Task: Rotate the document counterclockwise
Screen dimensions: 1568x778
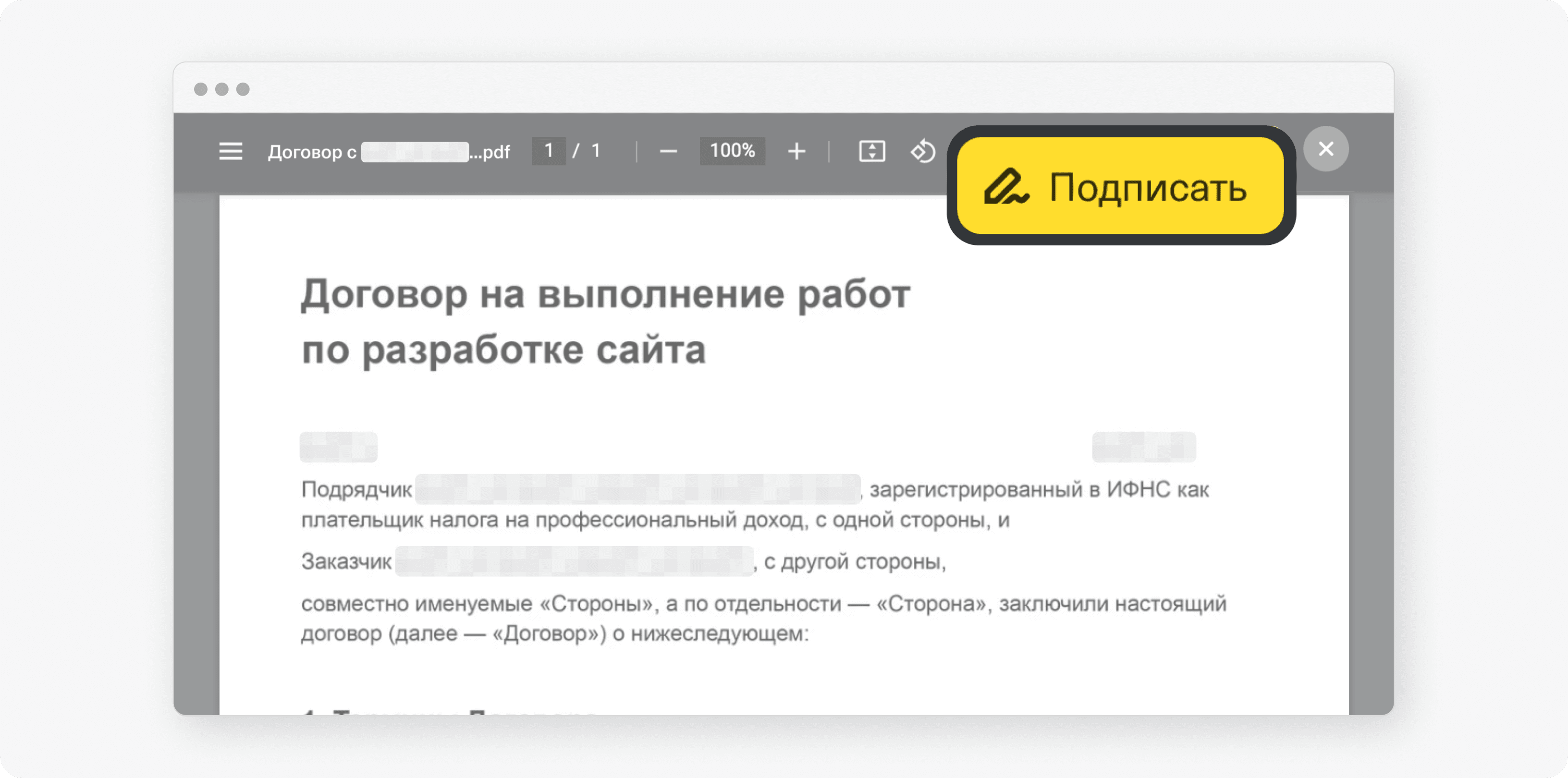Action: coord(923,151)
